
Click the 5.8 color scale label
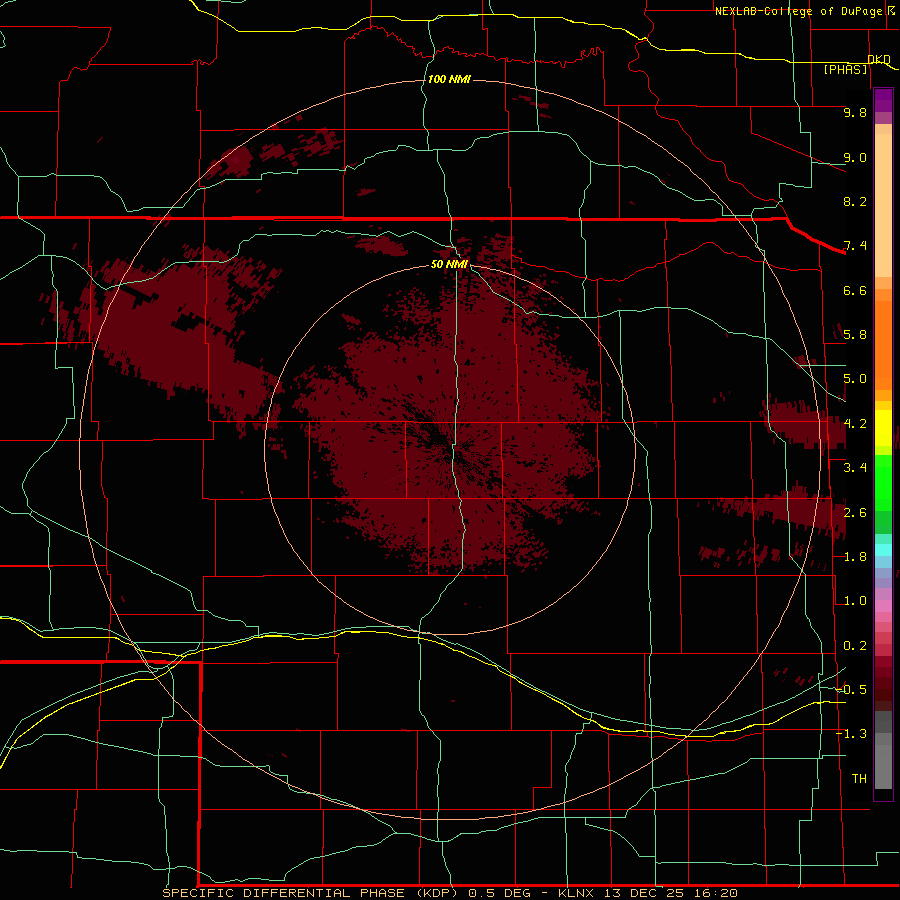click(855, 335)
